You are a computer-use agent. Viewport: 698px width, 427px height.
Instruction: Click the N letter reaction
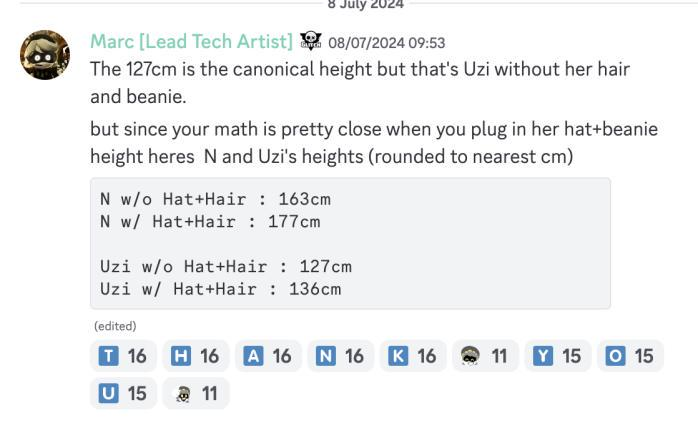tap(340, 357)
